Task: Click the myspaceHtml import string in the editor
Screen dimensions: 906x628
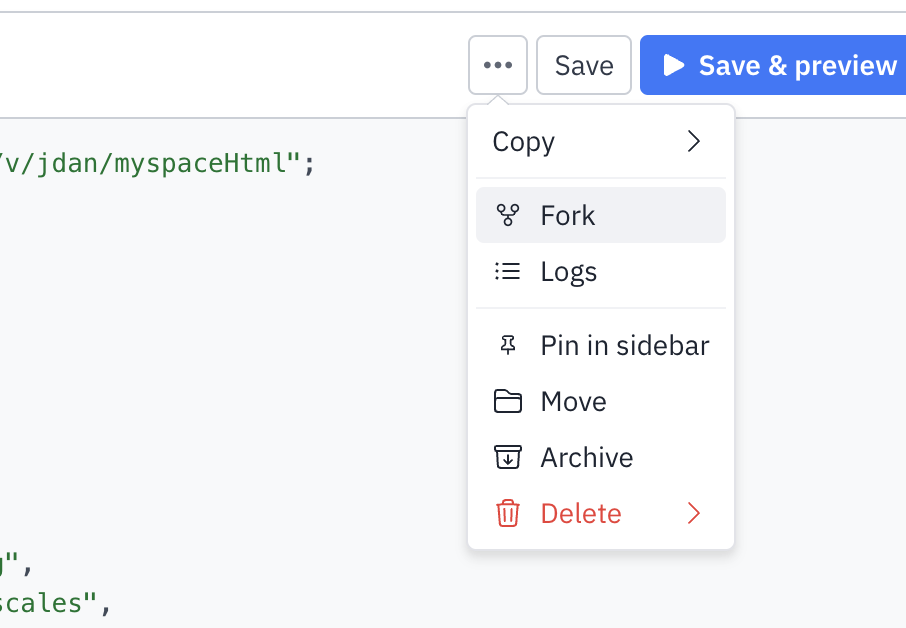Action: point(150,162)
